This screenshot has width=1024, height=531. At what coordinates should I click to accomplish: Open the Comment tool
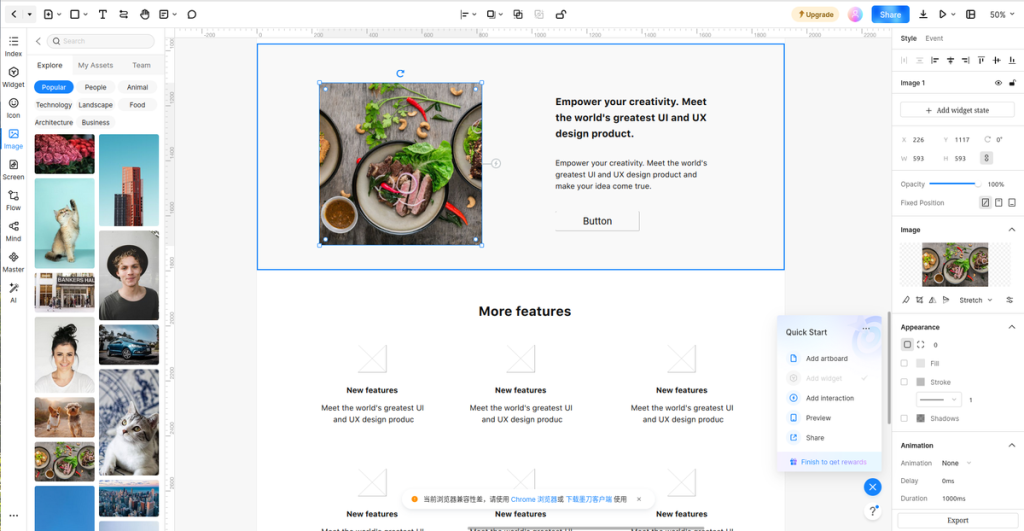[x=192, y=14]
